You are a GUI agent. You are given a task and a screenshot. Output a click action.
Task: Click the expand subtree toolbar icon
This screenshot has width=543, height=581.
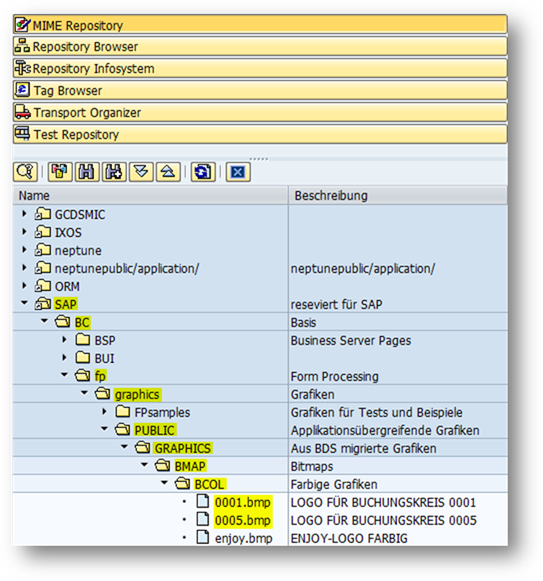point(141,172)
